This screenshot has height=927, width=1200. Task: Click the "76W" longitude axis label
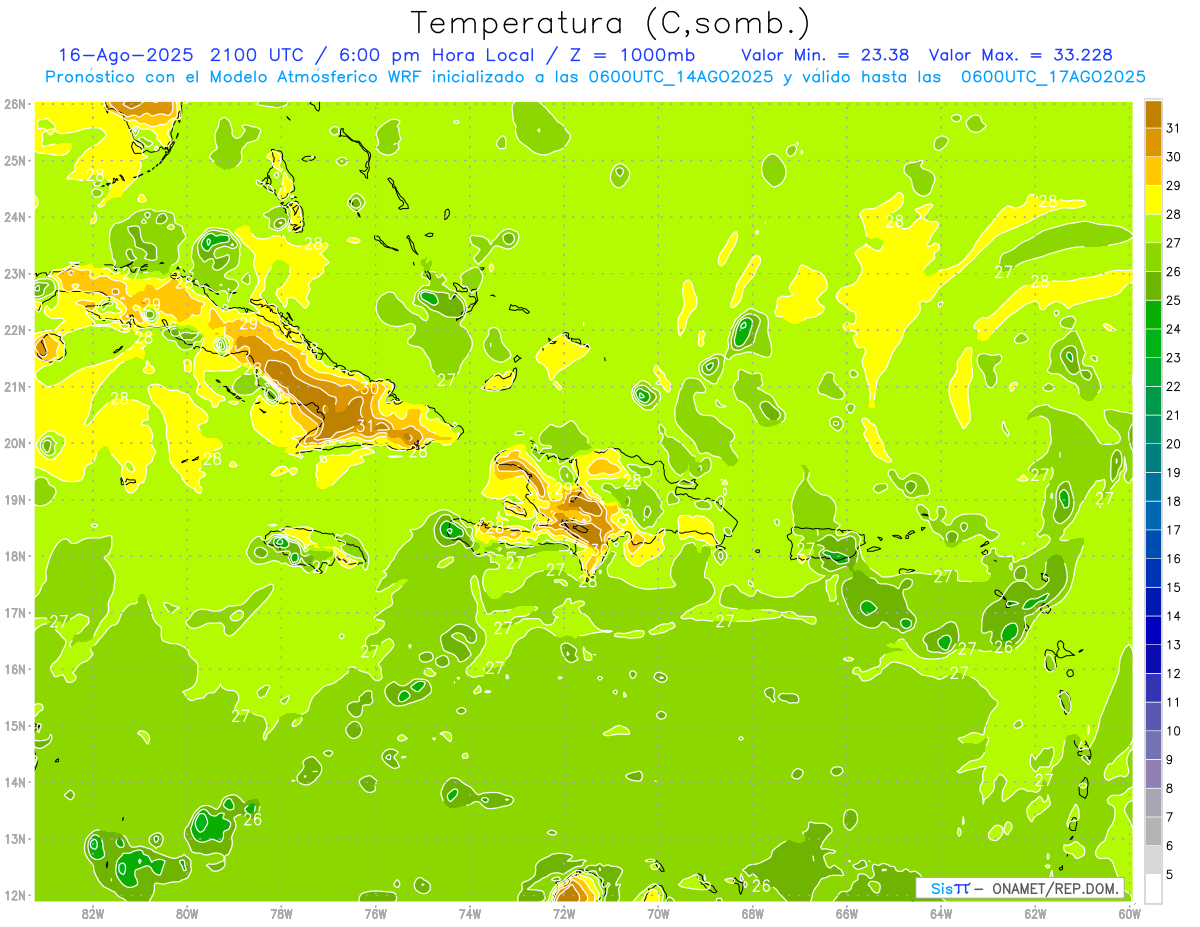coord(375,914)
